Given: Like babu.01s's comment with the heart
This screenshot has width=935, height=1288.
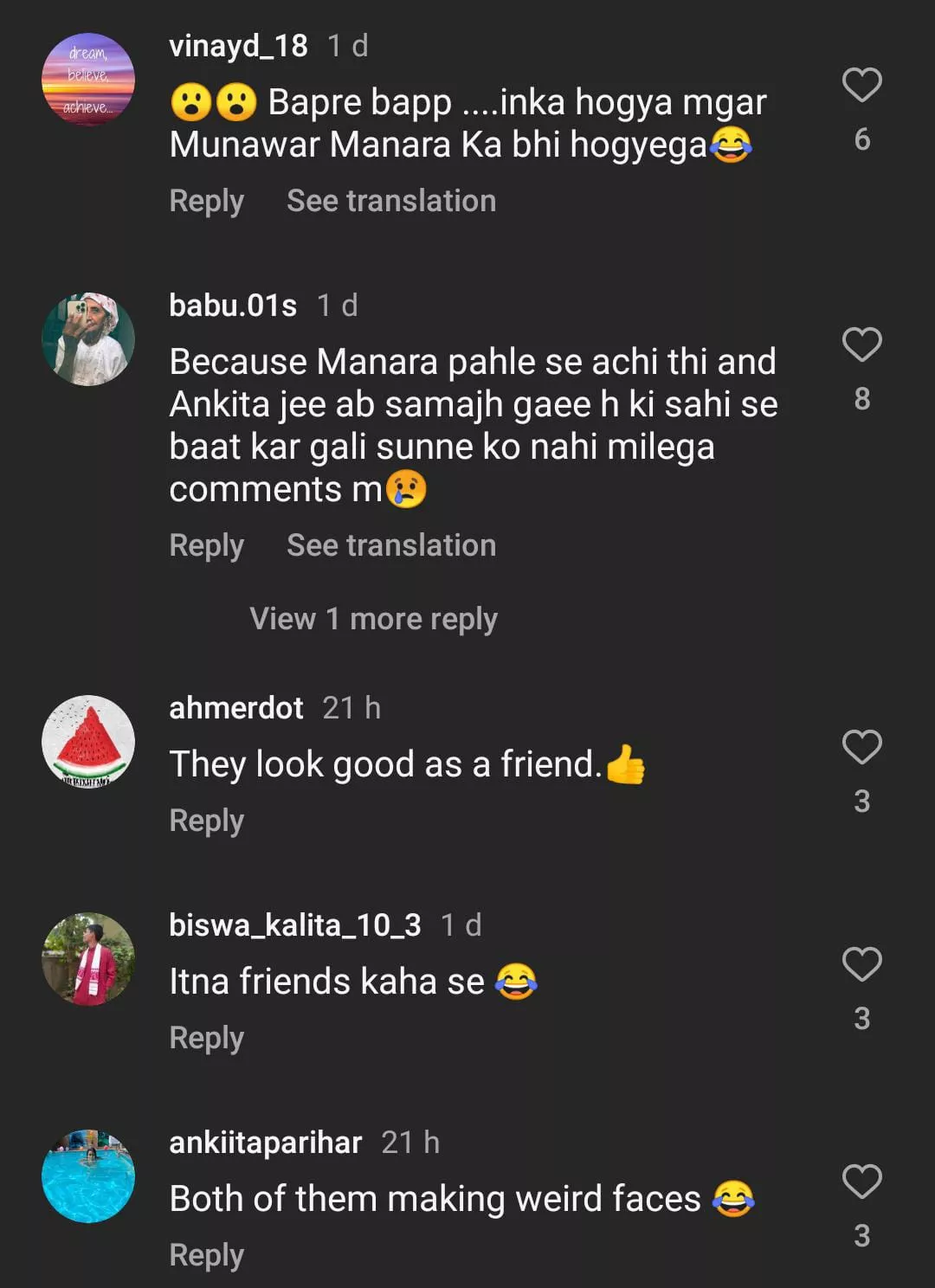Looking at the screenshot, I should pyautogui.click(x=861, y=345).
